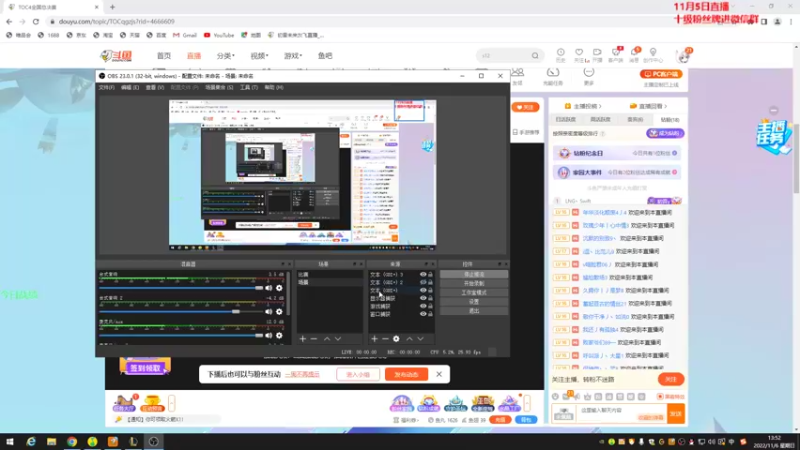The width and height of the screenshot is (800, 450).
Task: Open settings gear for second mixer channel
Action: coord(279,312)
